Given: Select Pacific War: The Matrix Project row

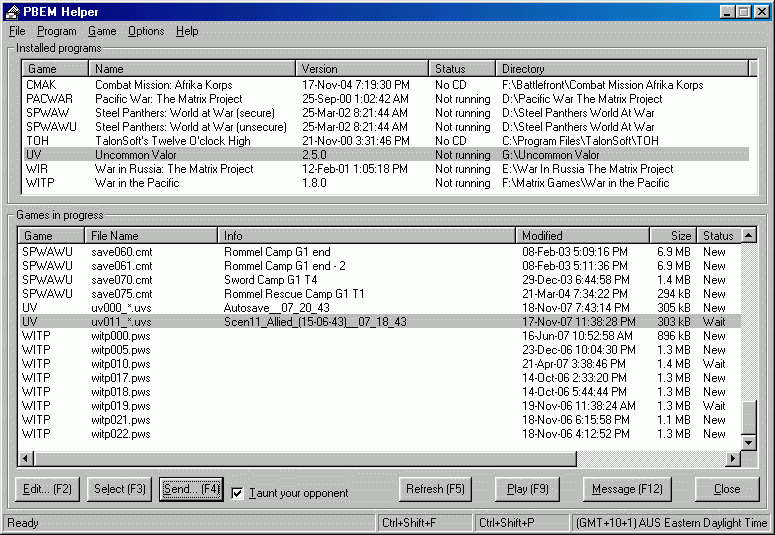Looking at the screenshot, I should coord(387,99).
